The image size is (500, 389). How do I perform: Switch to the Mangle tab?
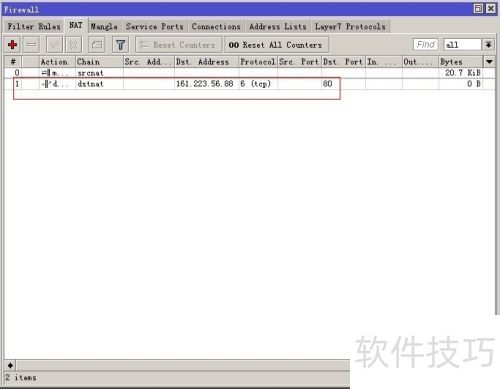104,27
